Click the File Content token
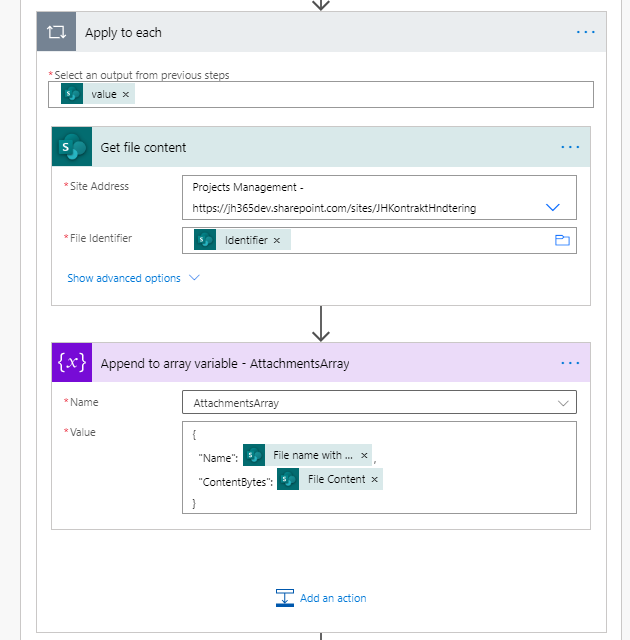Screen dimensions: 630x640 [330, 479]
